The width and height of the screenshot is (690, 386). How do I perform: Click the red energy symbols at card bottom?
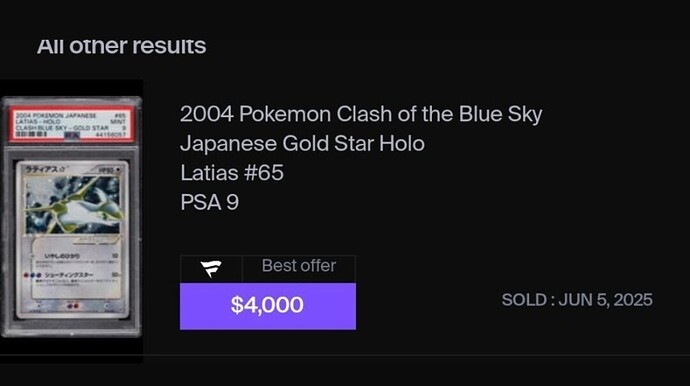pyautogui.click(x=73, y=306)
